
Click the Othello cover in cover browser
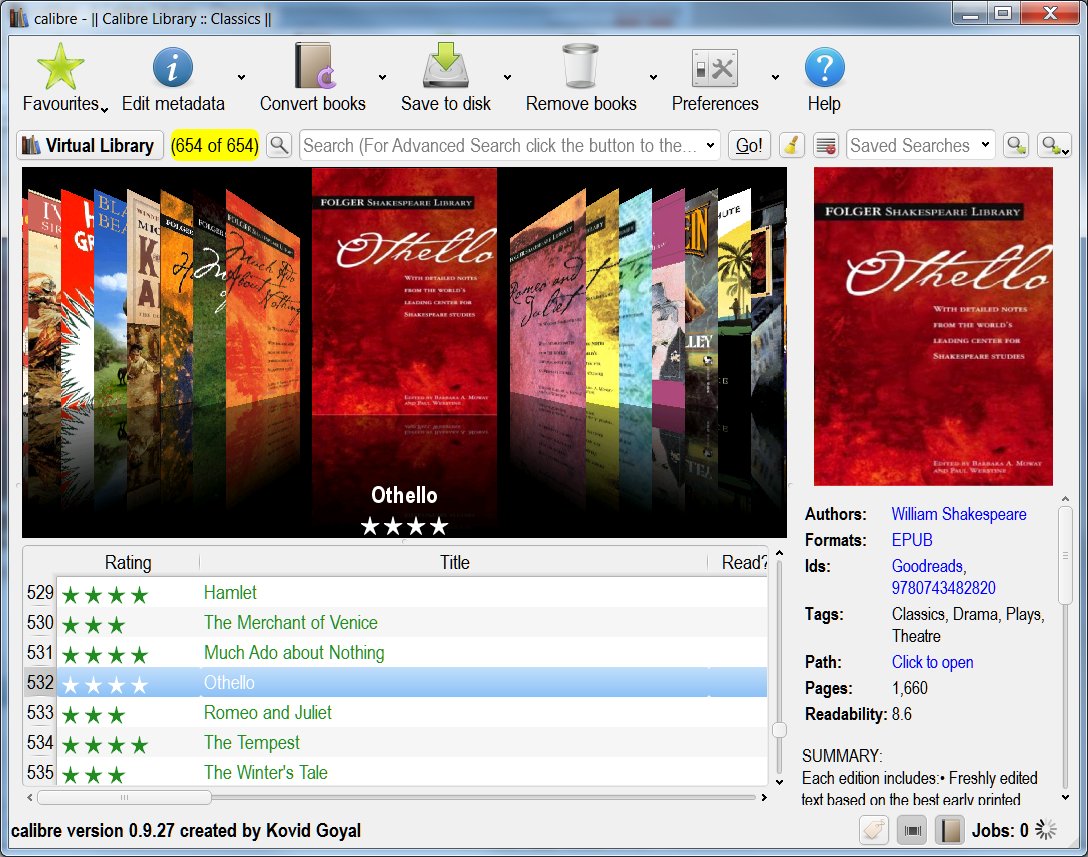tap(404, 291)
